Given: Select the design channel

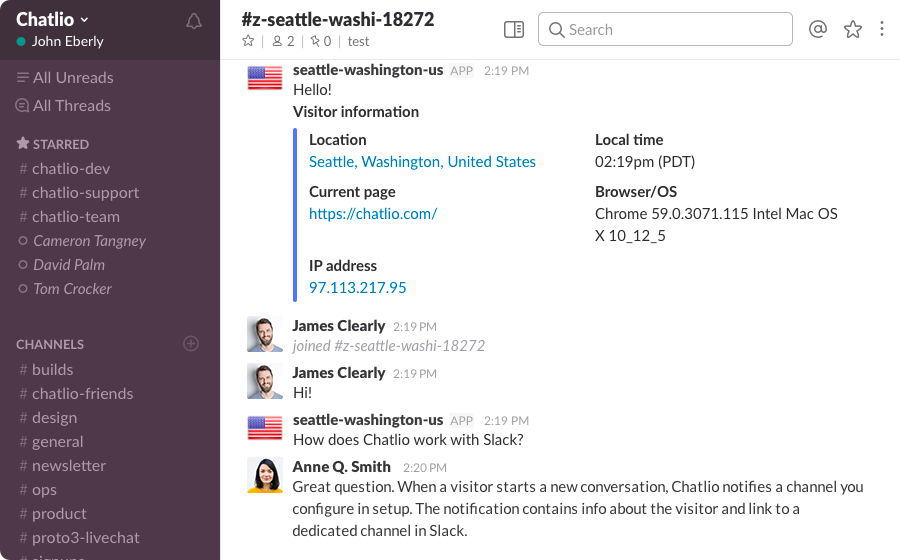Looking at the screenshot, I should point(48,418).
